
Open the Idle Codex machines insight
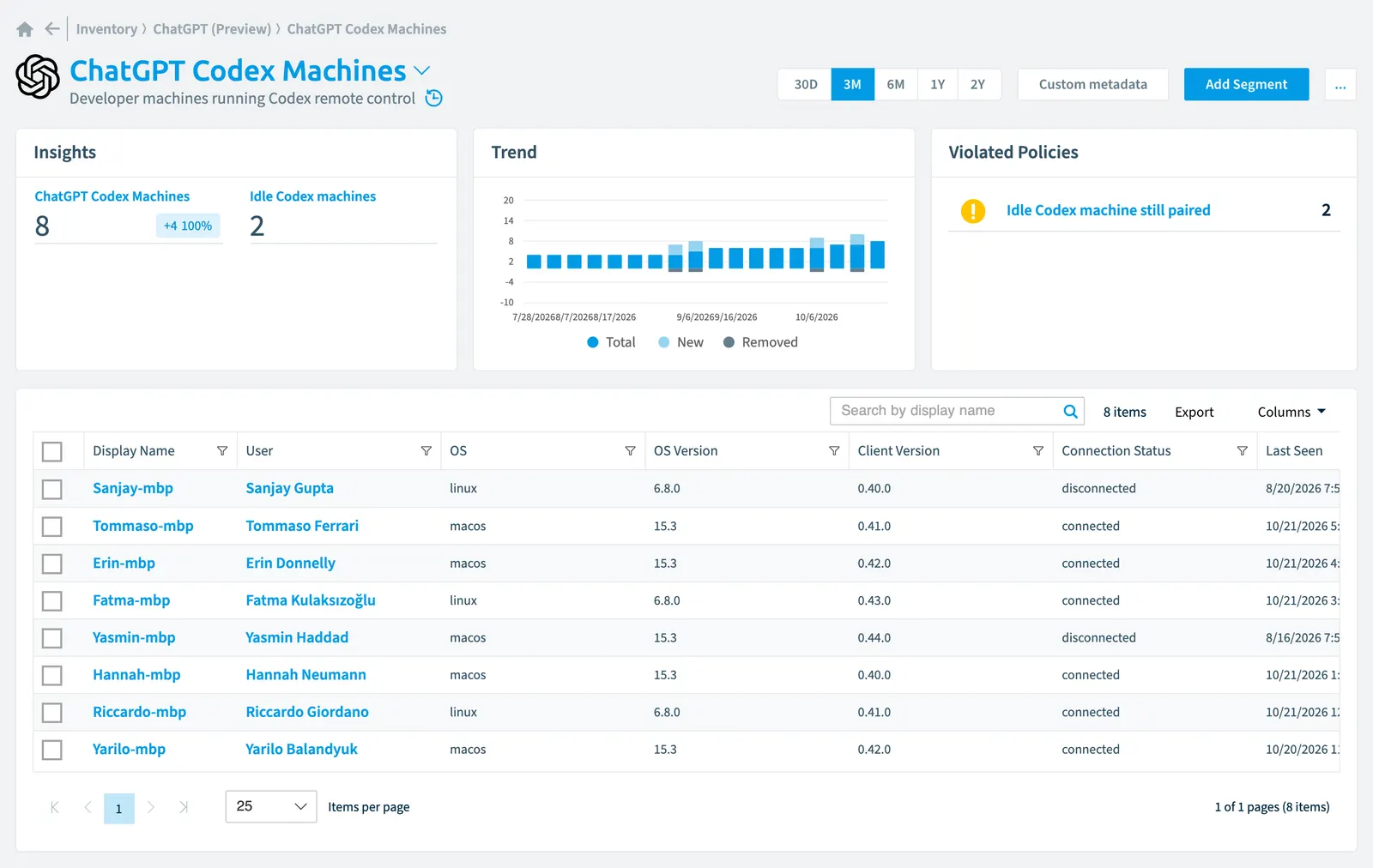tap(312, 196)
